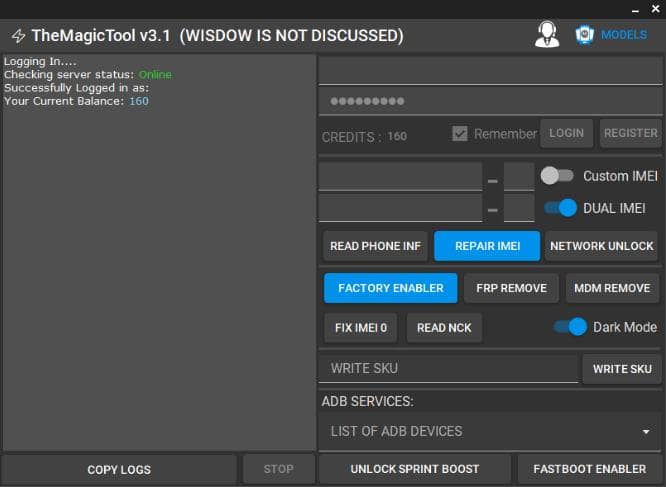Click the CREDITS : 160 label
Image resolution: width=666 pixels, height=487 pixels.
coord(364,137)
